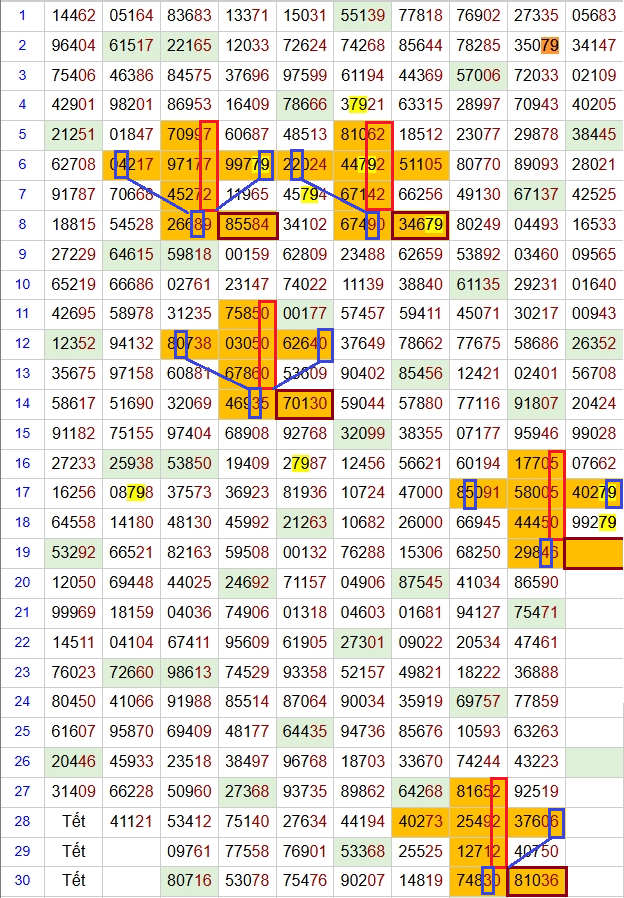Click the empty orange cell in row 19

(x=594, y=553)
